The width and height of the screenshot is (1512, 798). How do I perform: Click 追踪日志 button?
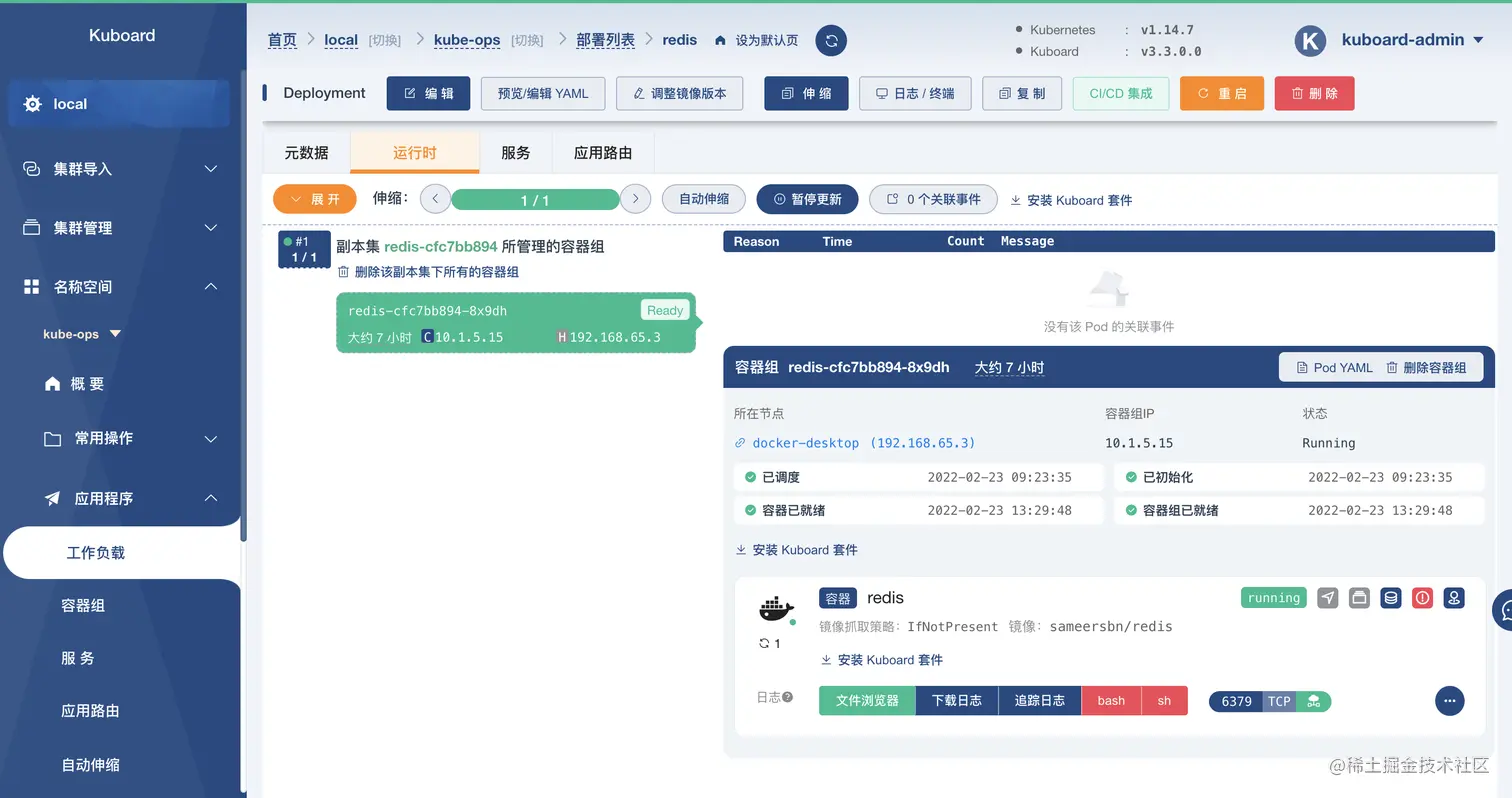coord(1040,701)
